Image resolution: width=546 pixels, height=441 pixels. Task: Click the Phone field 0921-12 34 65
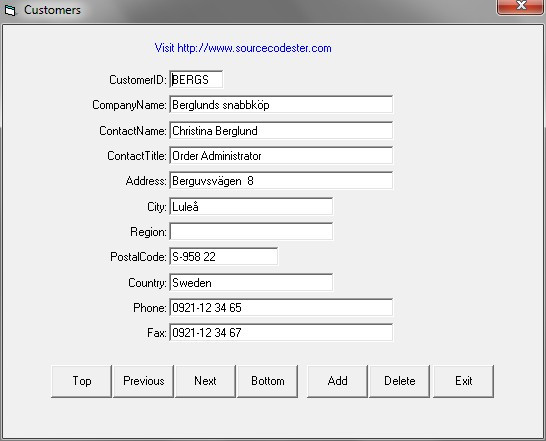tap(281, 308)
